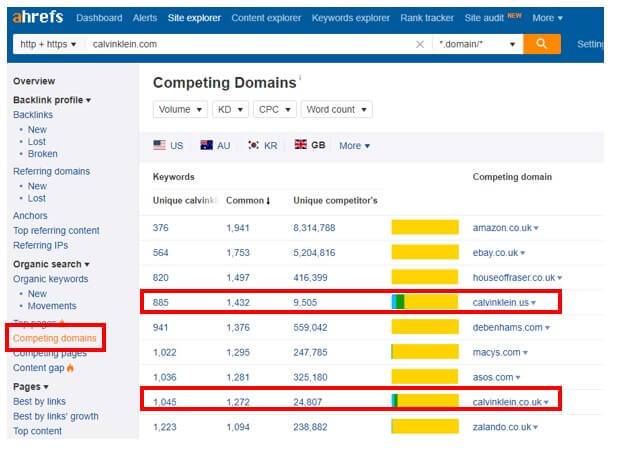The width and height of the screenshot is (619, 452).
Task: Click the ahrefs logo
Action: [38, 17]
